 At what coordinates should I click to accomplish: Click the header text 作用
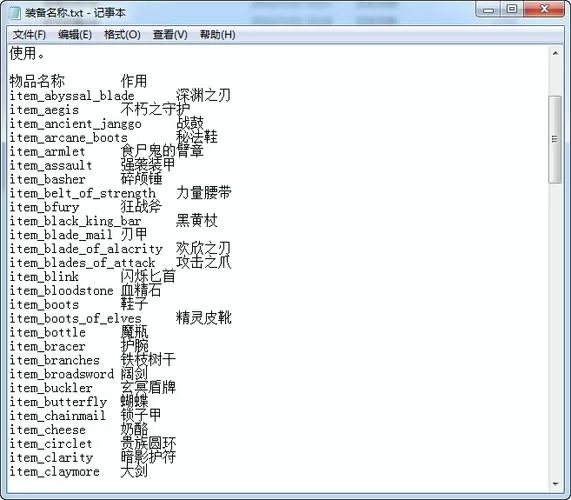(134, 81)
